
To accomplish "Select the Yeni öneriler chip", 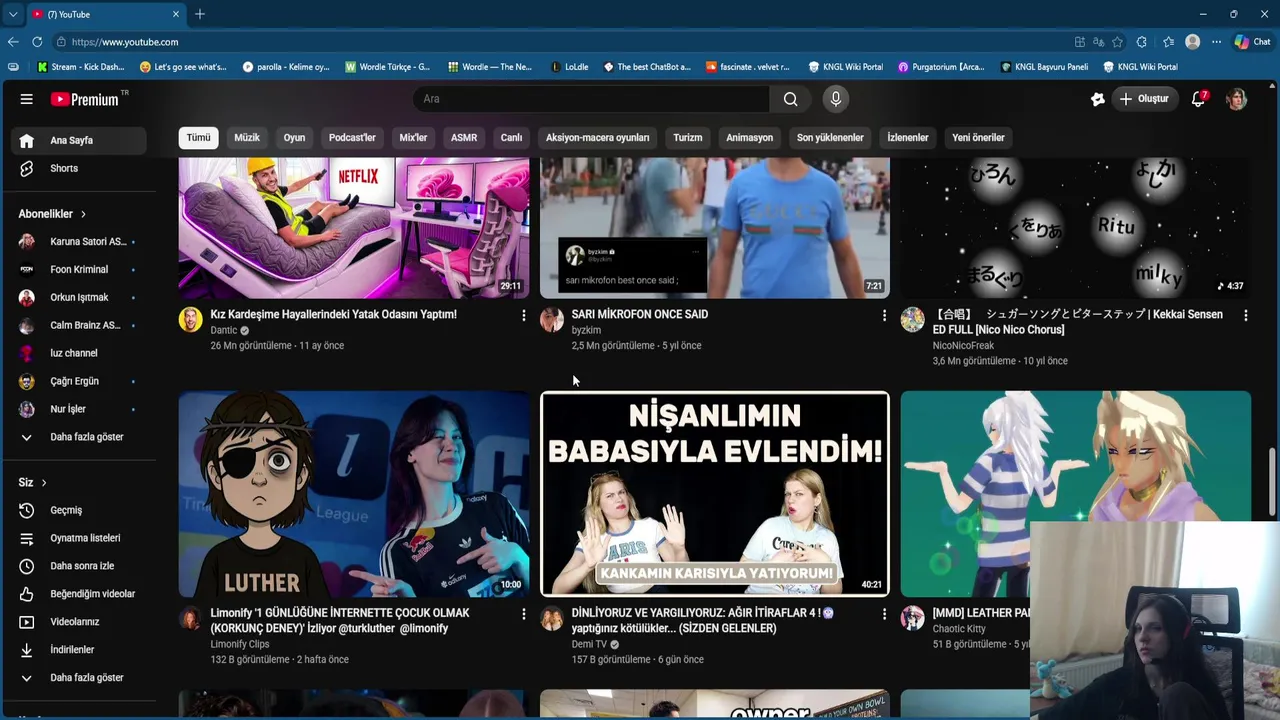I will [x=978, y=138].
